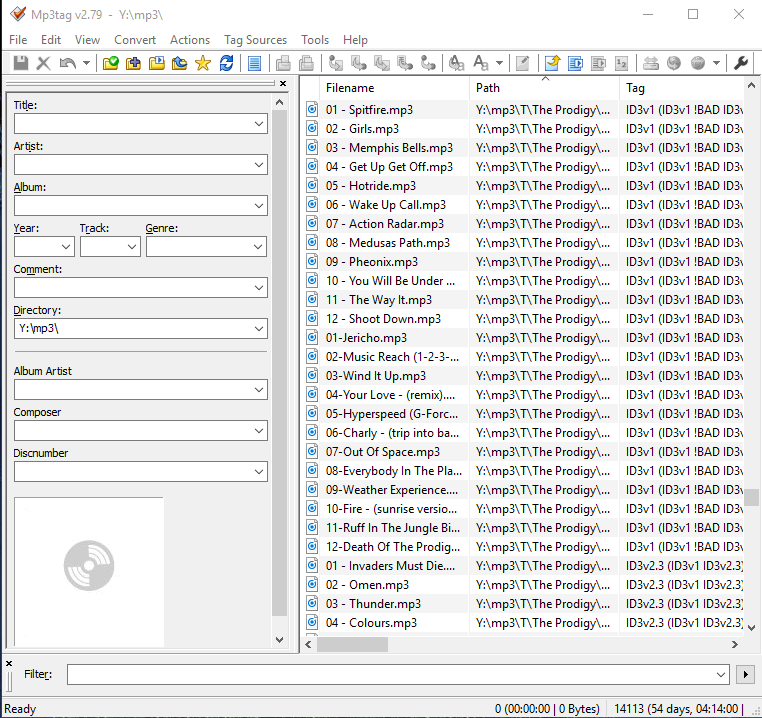The width and height of the screenshot is (762, 718).
Task: Remove tag using the X toolbar icon
Action: (44, 63)
